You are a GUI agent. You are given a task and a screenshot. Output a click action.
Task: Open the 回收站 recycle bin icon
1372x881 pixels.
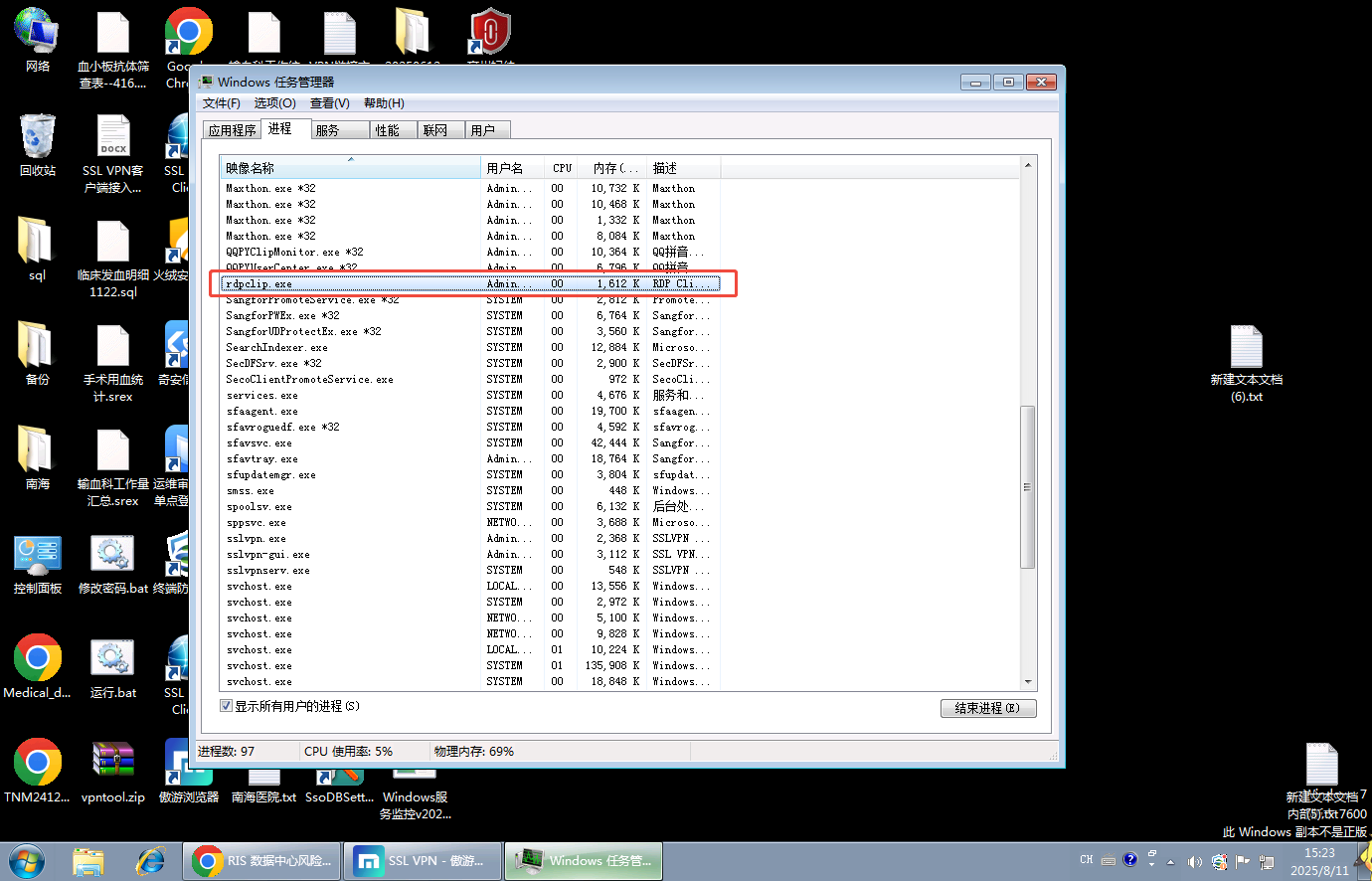coord(37,145)
